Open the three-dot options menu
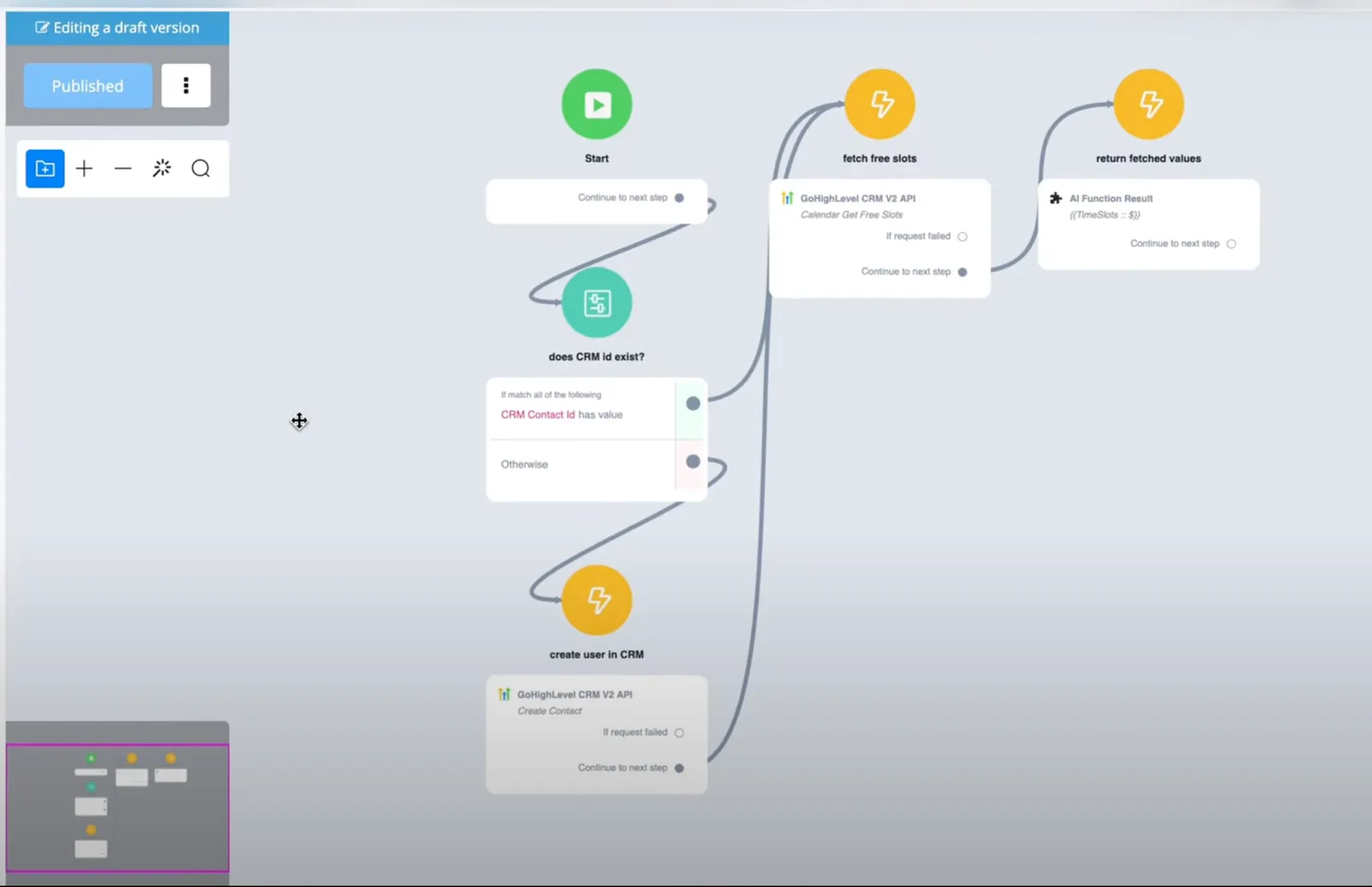 click(186, 86)
